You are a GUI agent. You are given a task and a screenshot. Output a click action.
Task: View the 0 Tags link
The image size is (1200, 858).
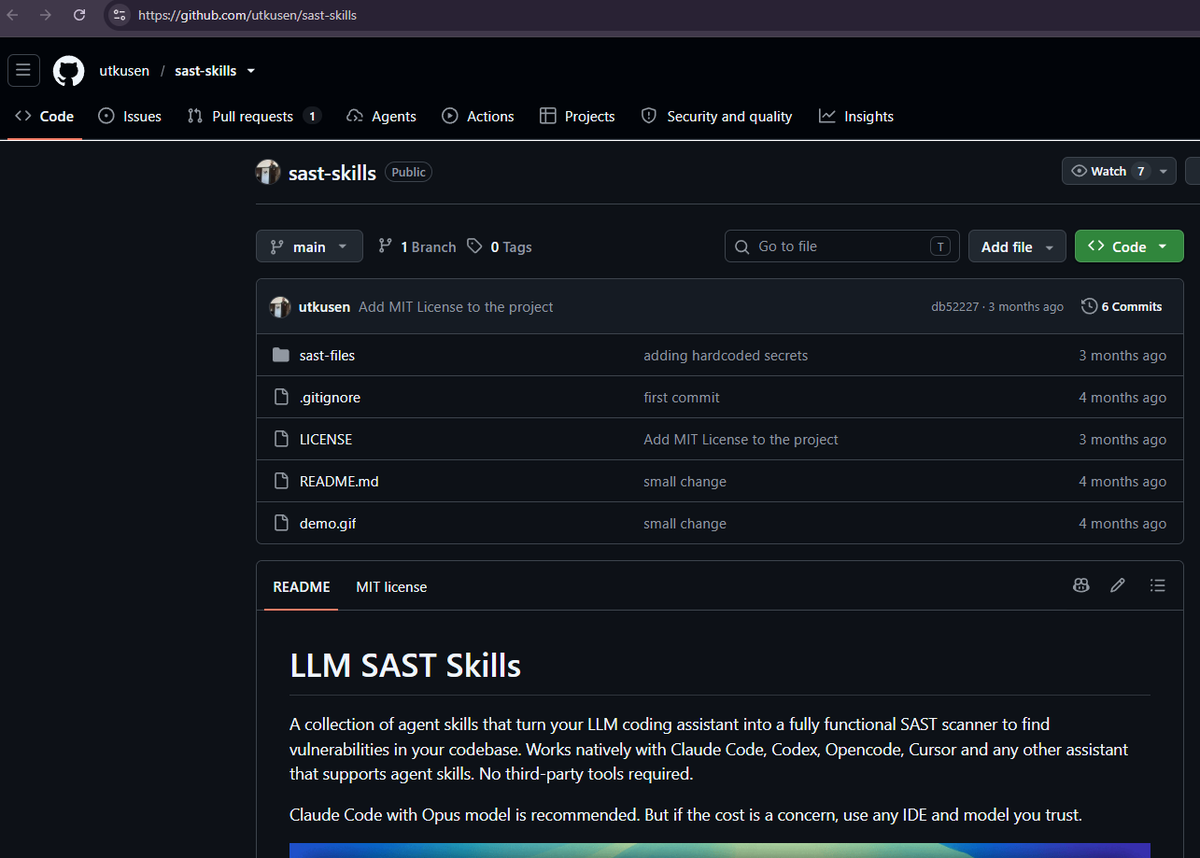500,247
